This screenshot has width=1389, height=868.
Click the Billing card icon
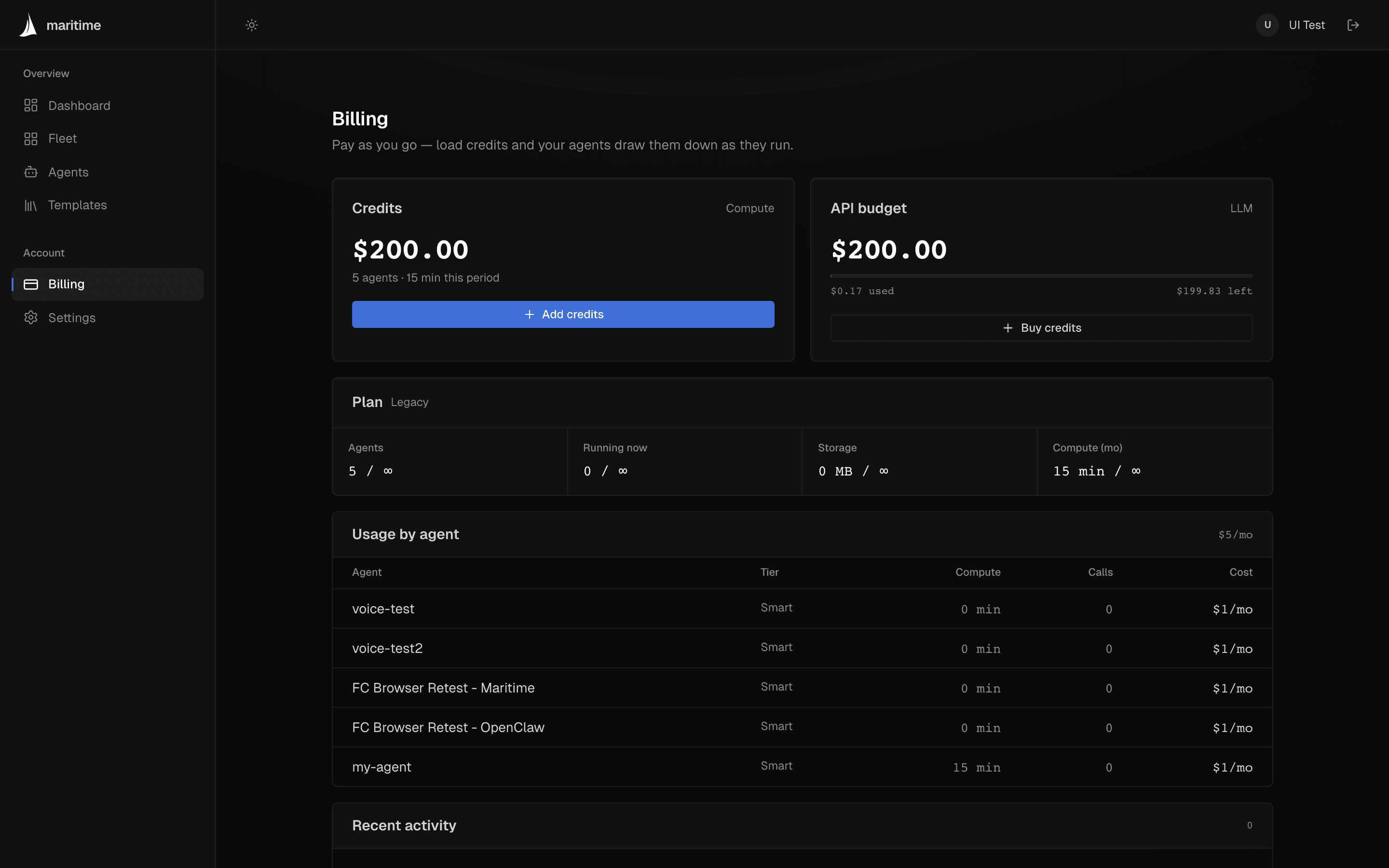pyautogui.click(x=31, y=284)
